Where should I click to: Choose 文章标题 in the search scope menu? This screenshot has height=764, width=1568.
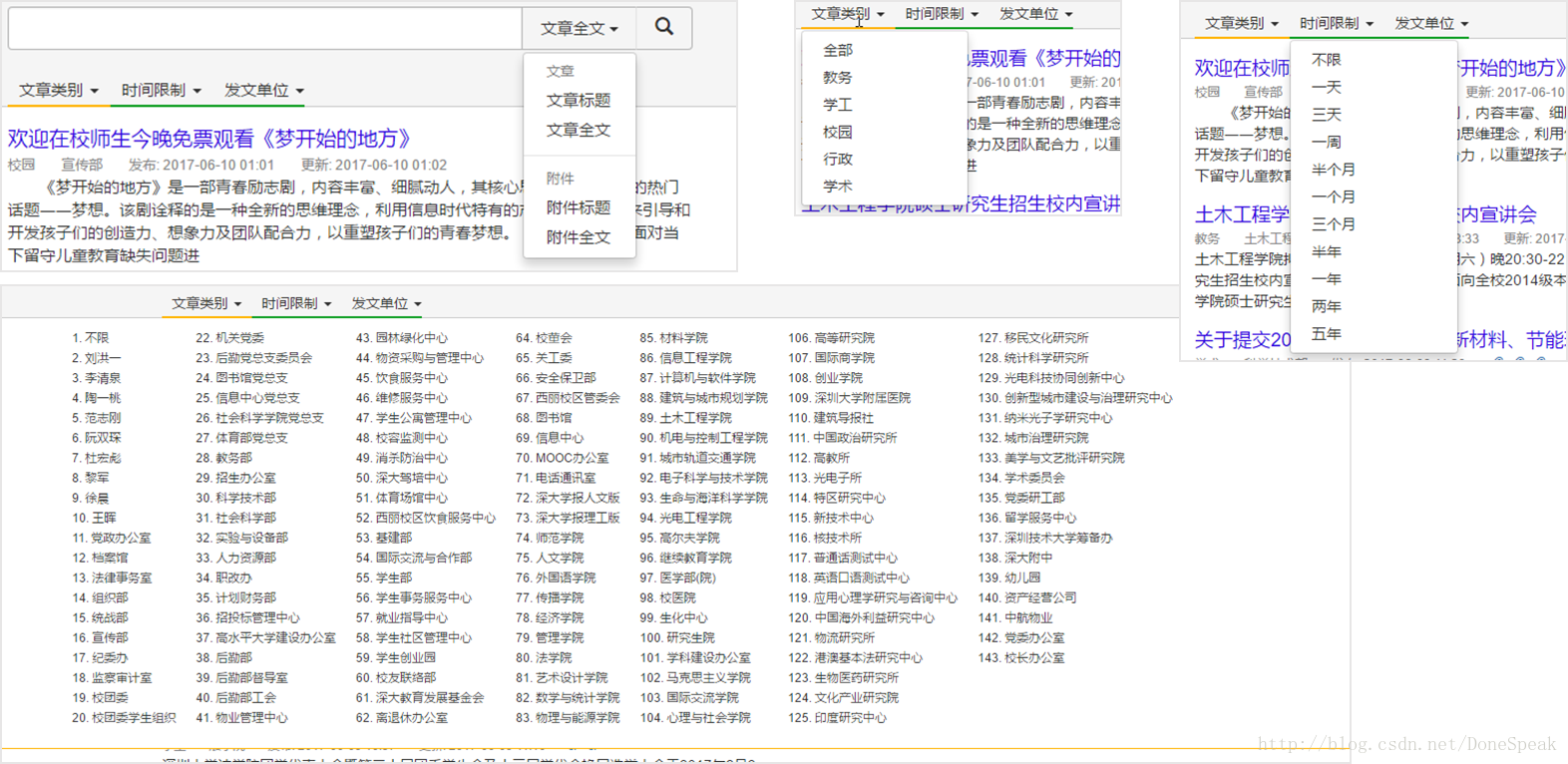click(x=579, y=100)
